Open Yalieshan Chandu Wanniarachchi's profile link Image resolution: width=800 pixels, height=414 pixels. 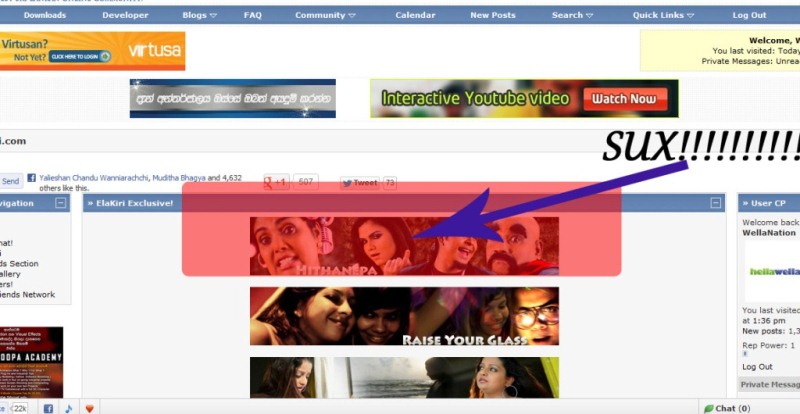[94, 178]
